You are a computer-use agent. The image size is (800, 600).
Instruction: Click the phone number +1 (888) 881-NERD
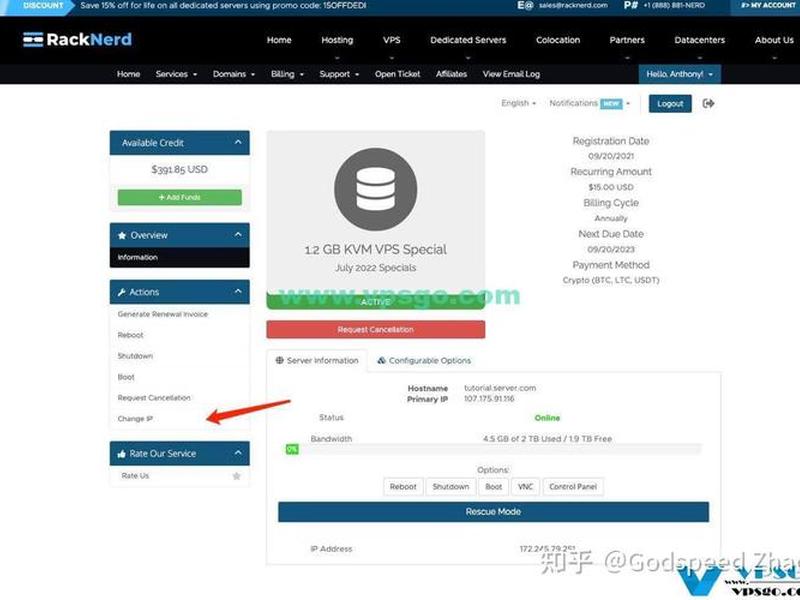point(674,5)
